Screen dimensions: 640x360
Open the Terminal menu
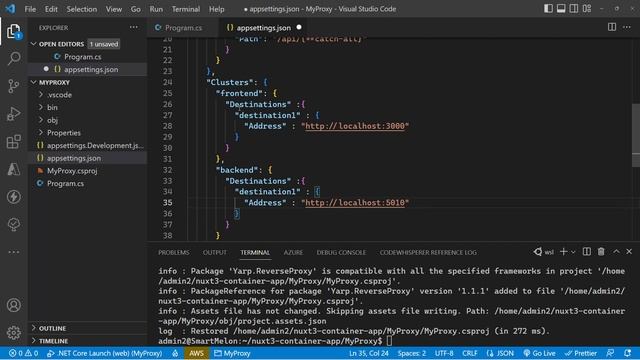coord(186,9)
